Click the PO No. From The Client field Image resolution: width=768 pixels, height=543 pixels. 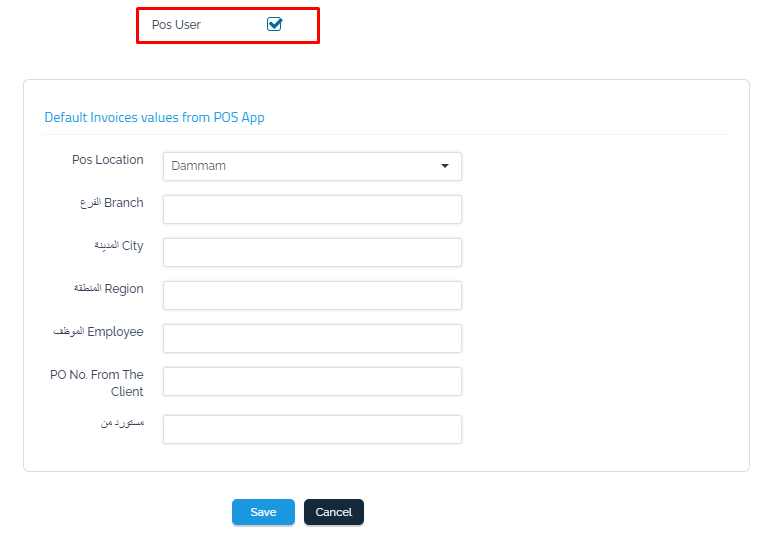(x=311, y=381)
